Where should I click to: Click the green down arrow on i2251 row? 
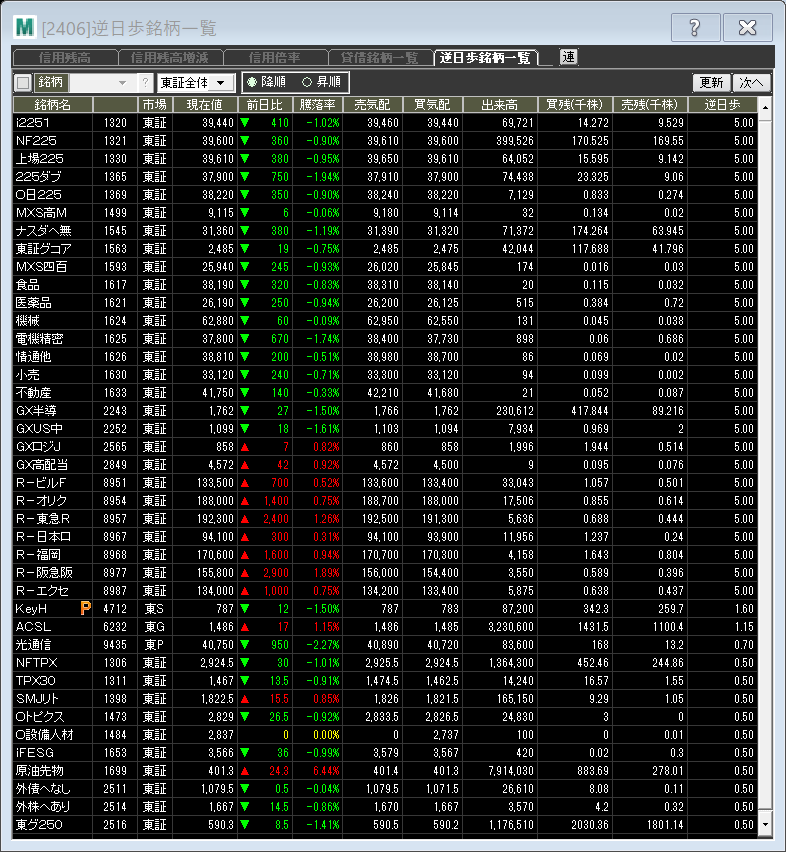click(245, 123)
